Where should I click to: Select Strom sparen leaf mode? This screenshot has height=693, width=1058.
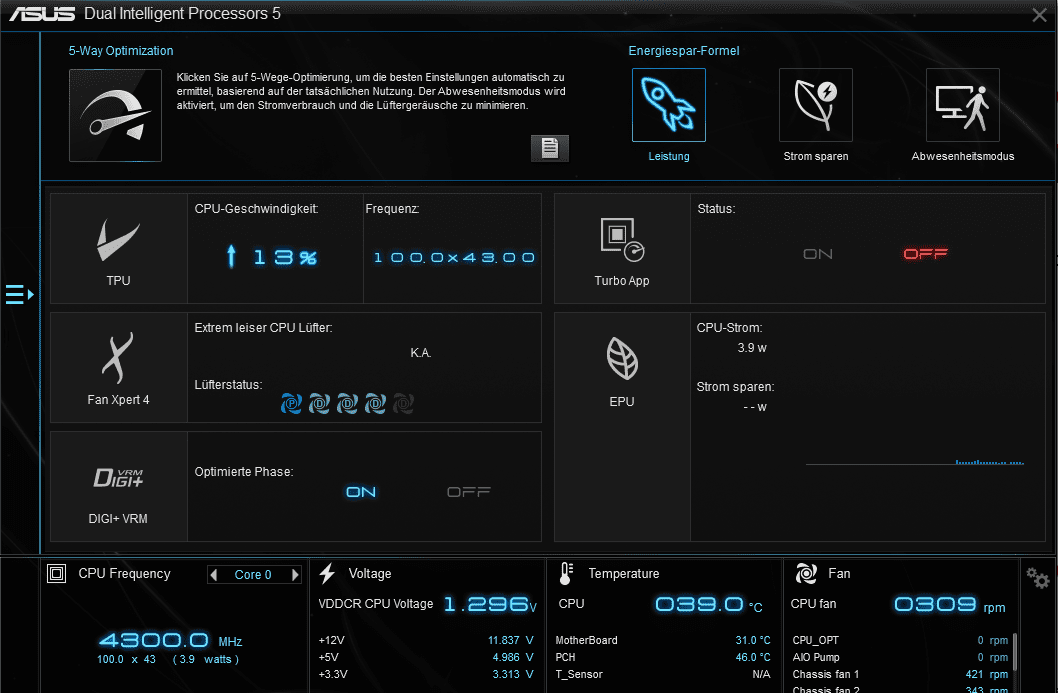pos(816,105)
